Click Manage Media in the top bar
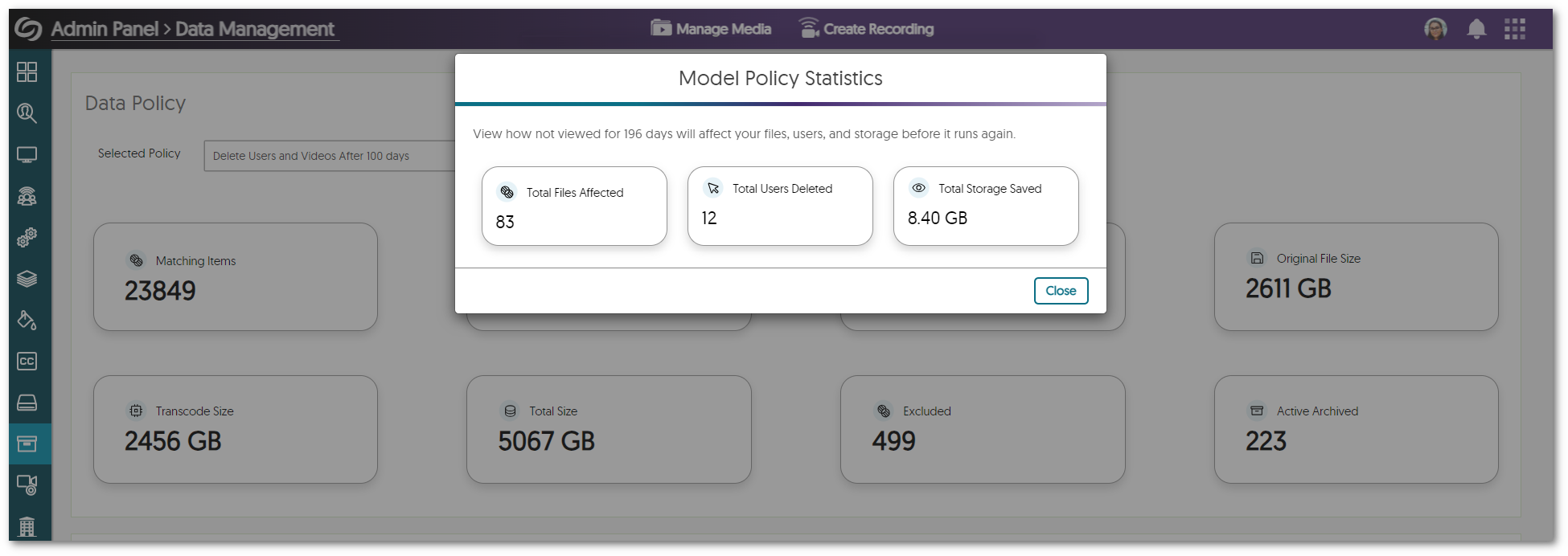 tap(710, 28)
